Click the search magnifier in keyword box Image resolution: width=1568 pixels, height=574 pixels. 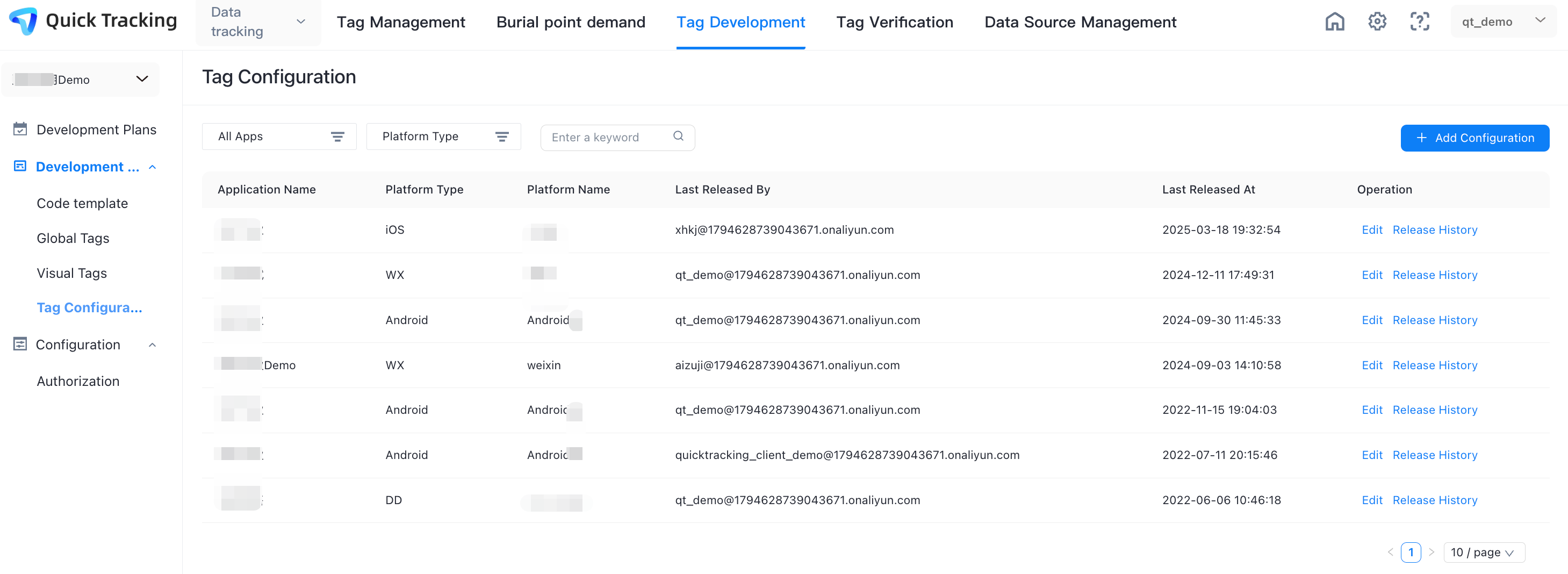point(678,137)
